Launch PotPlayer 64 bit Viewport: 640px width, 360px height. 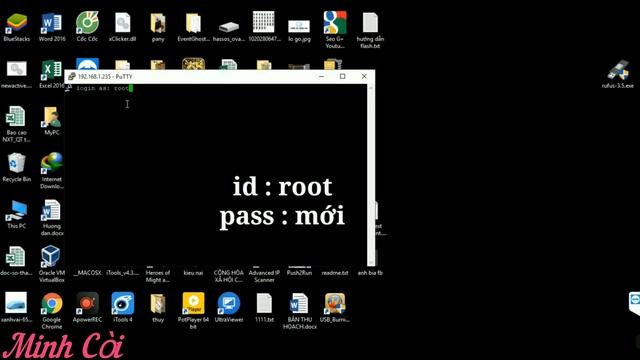tap(193, 311)
